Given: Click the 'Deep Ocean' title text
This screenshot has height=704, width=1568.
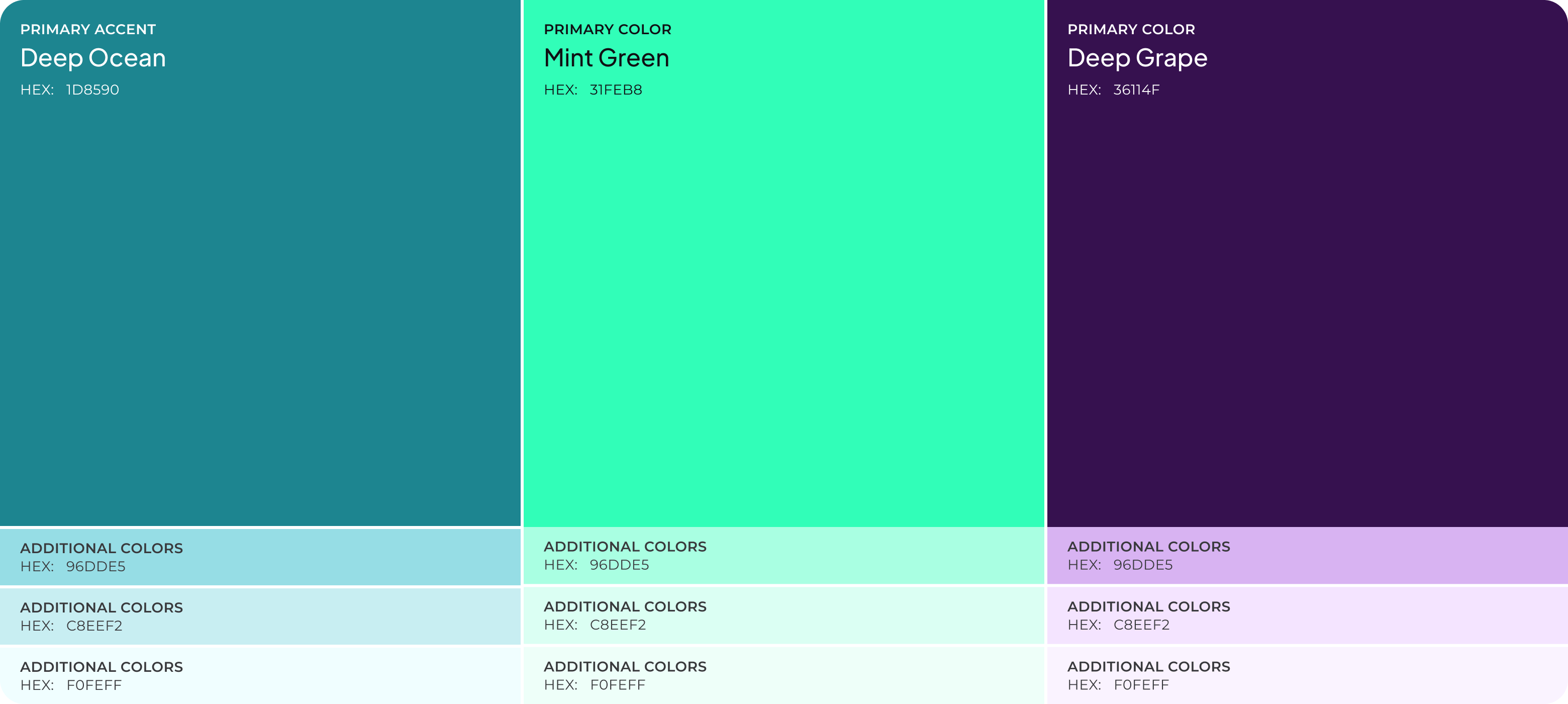Looking at the screenshot, I should (x=93, y=58).
